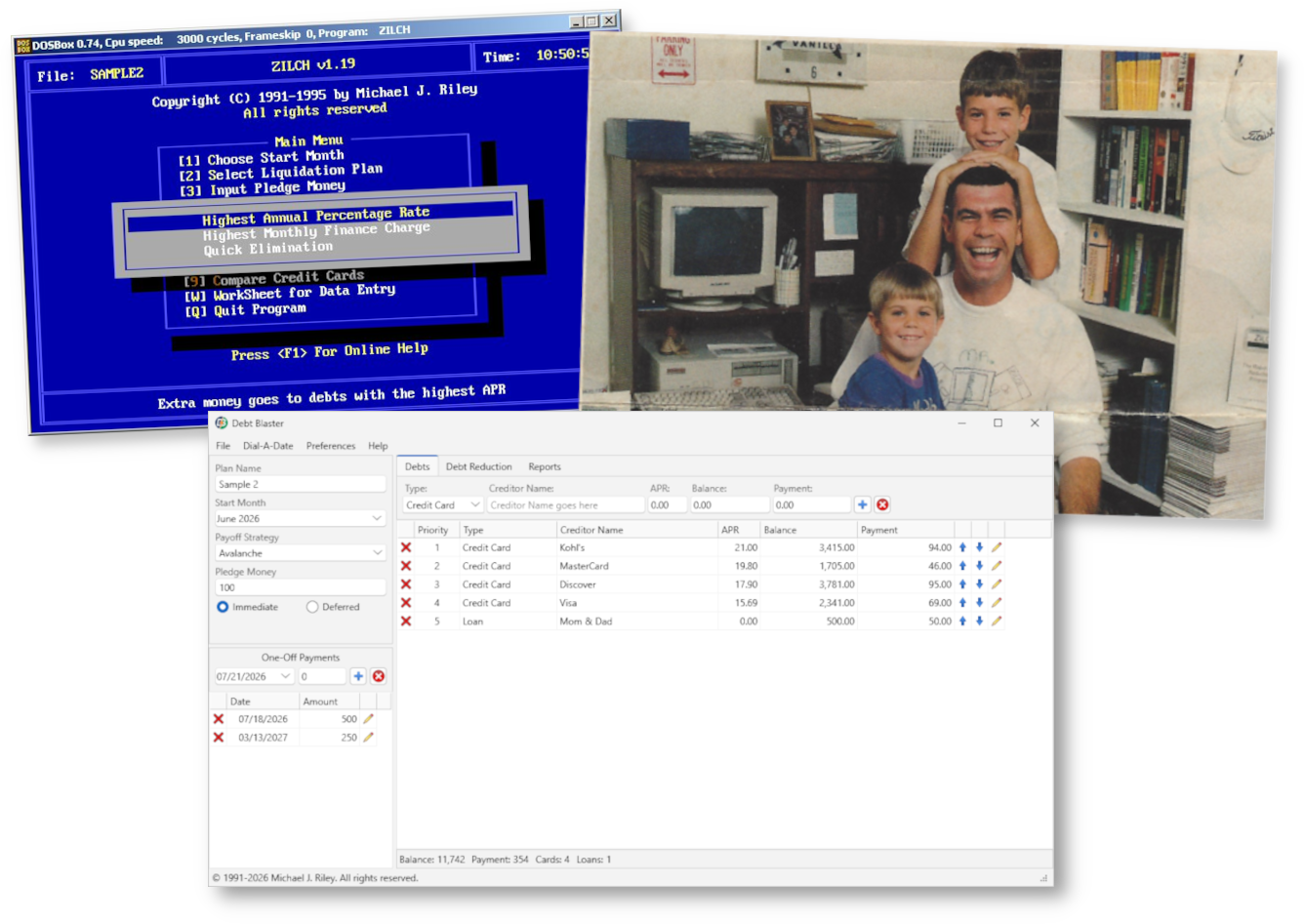This screenshot has width=1304, height=924.
Task: Delete the MasterCard debt row
Action: pos(406,566)
